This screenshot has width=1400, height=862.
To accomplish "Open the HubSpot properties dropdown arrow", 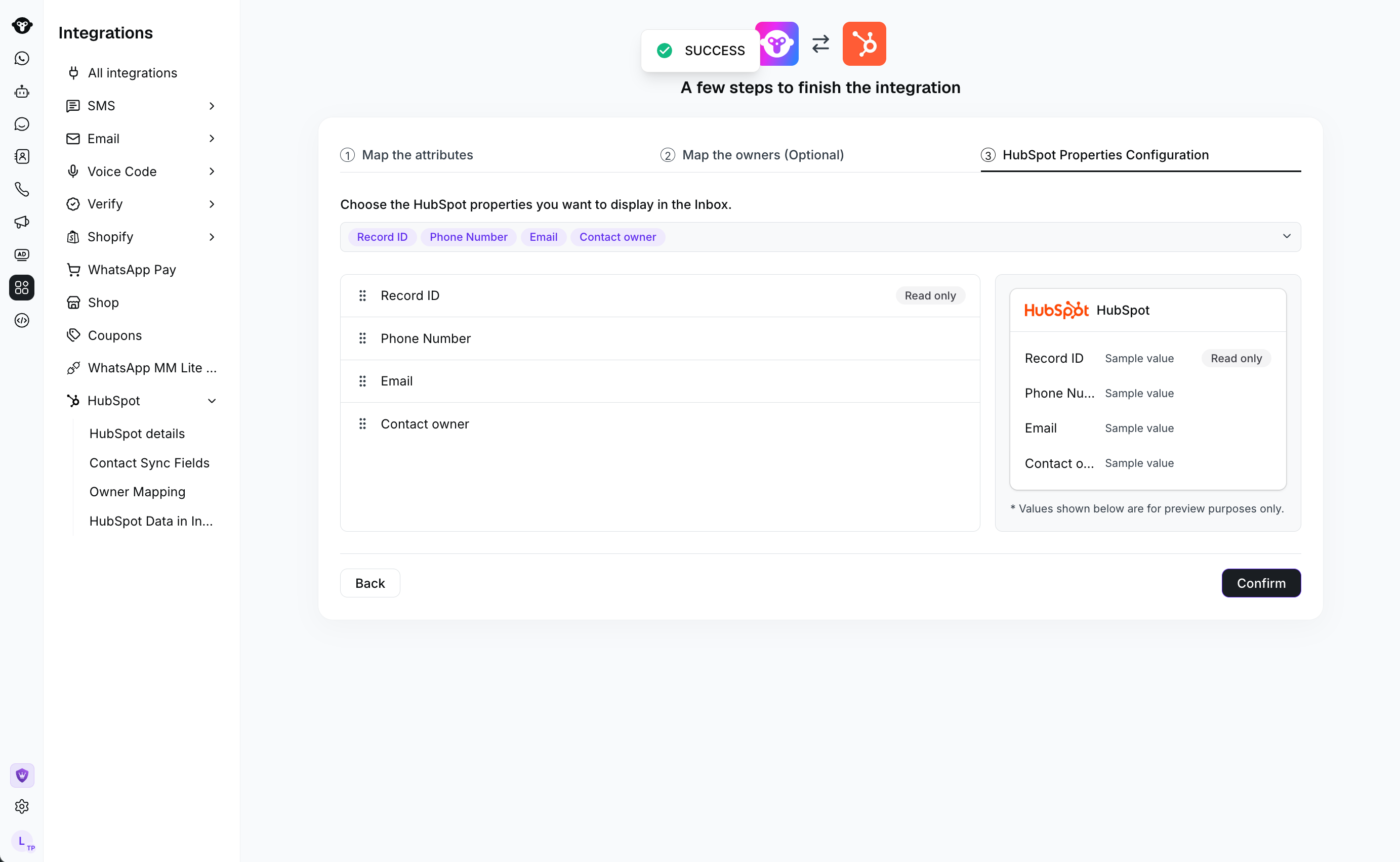I will (x=1287, y=237).
